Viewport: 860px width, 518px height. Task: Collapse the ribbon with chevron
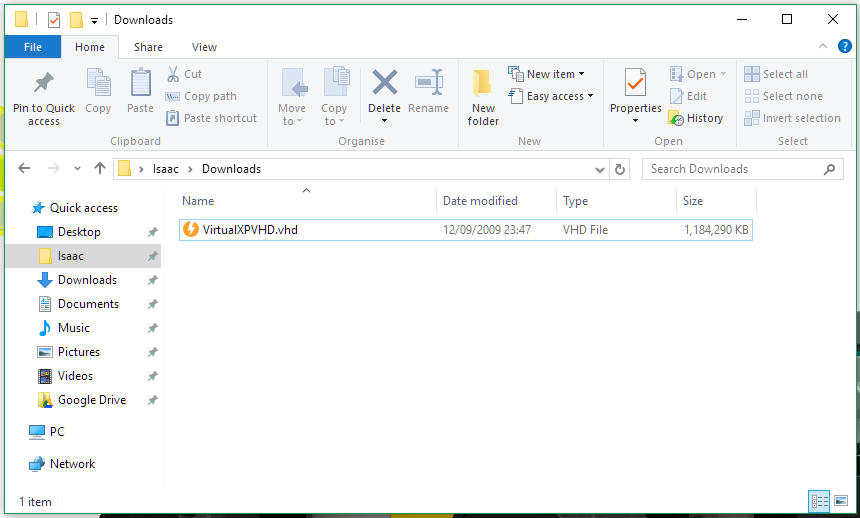pos(823,47)
